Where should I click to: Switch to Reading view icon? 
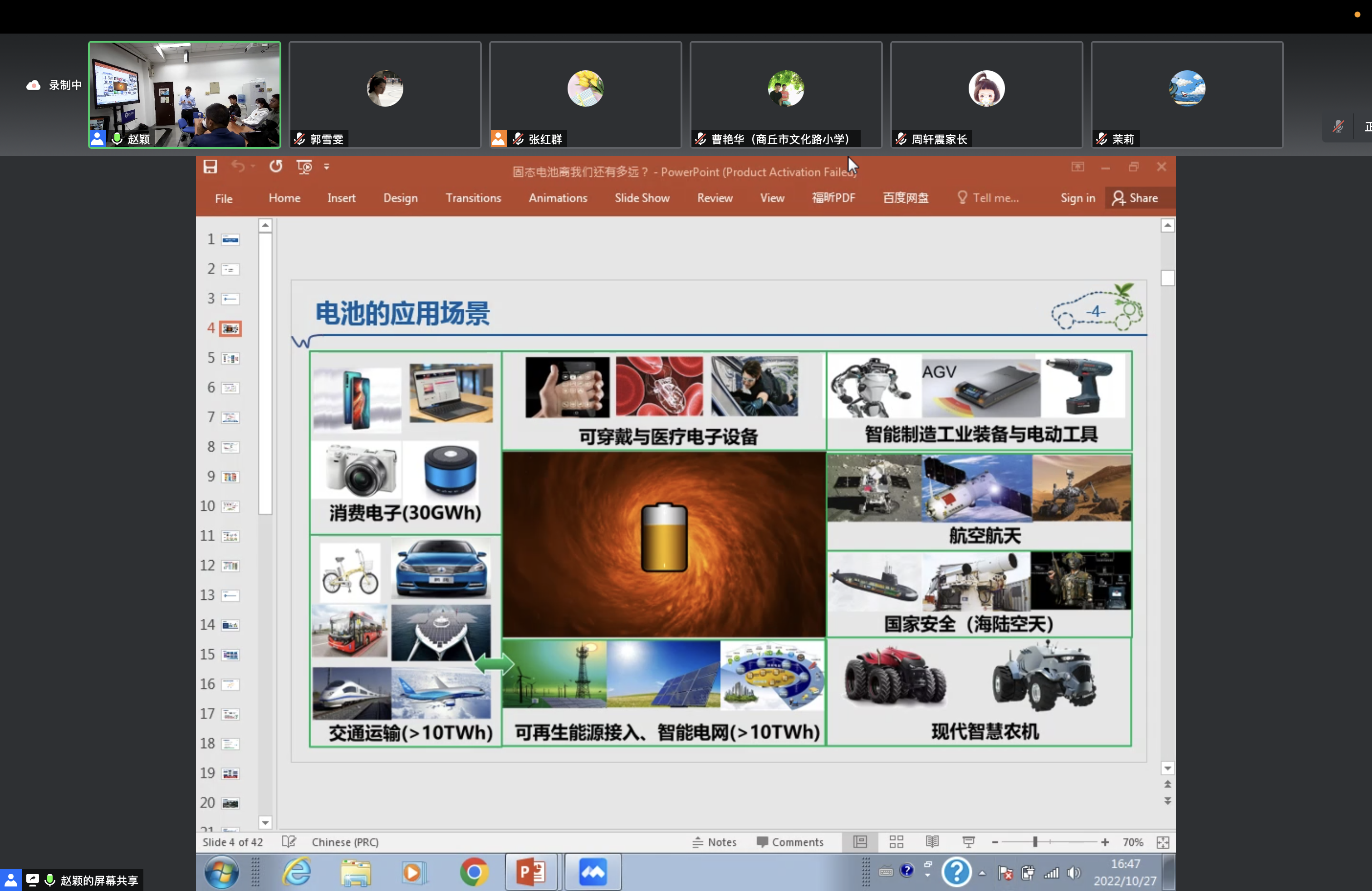point(932,842)
